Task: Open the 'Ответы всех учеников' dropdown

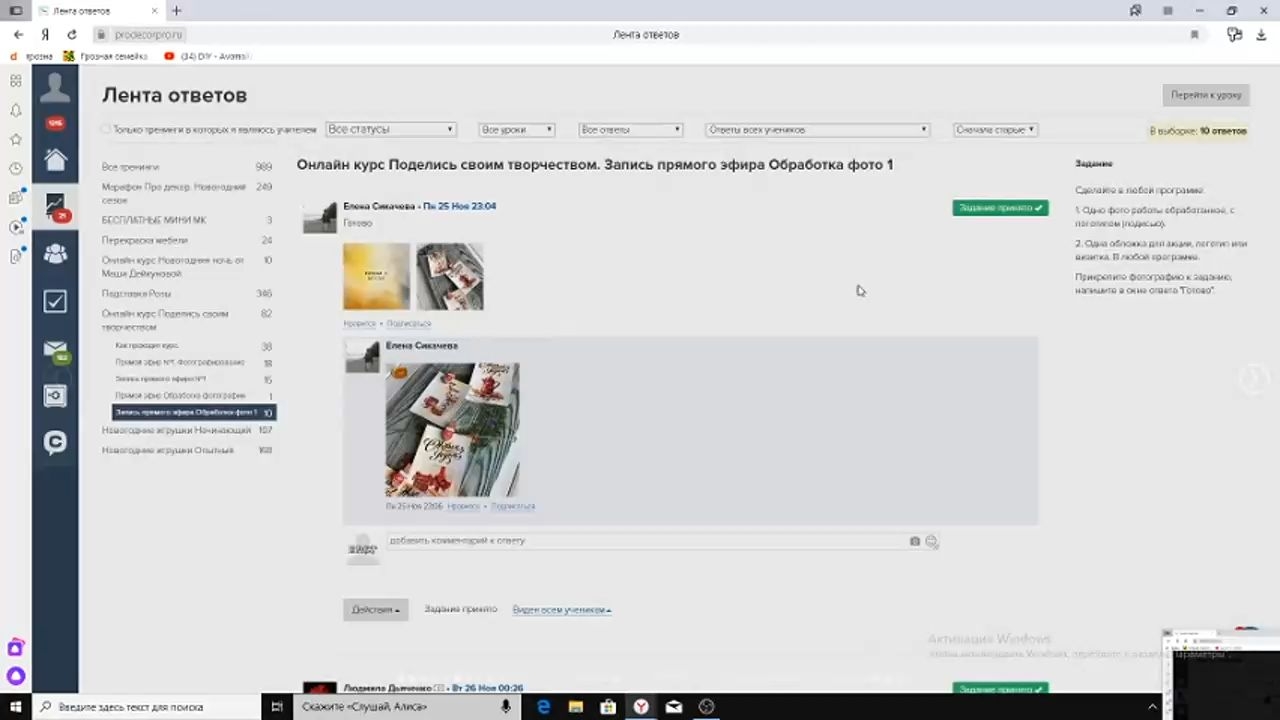Action: (817, 130)
